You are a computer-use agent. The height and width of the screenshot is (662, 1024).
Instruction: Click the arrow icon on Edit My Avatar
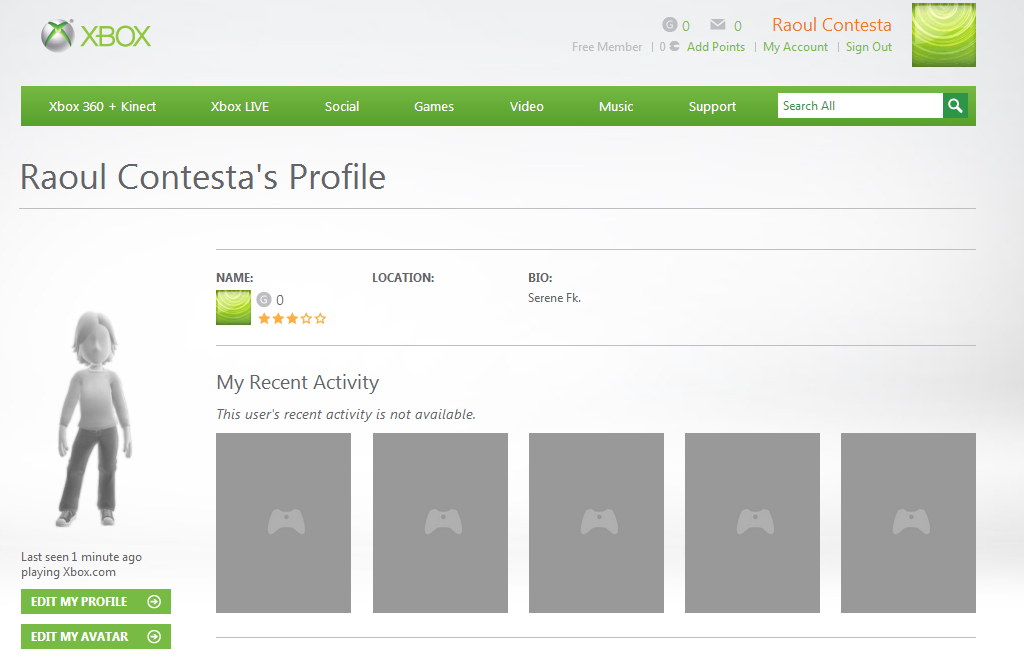[154, 637]
